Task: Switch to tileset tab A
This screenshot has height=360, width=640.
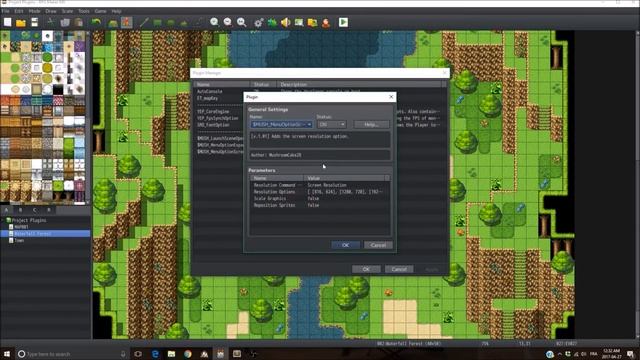Action: point(7,210)
